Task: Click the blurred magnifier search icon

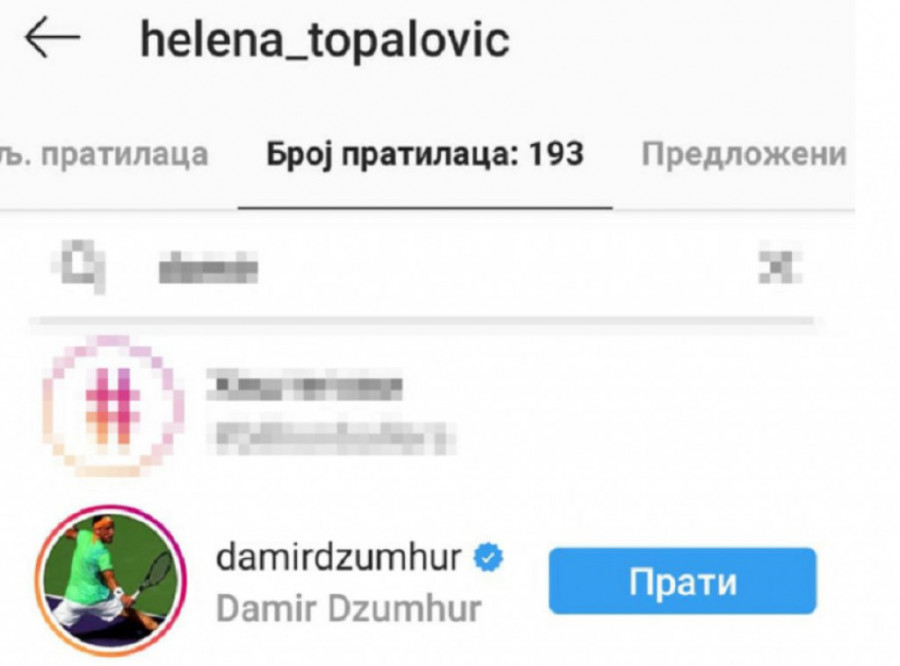Action: coord(80,266)
